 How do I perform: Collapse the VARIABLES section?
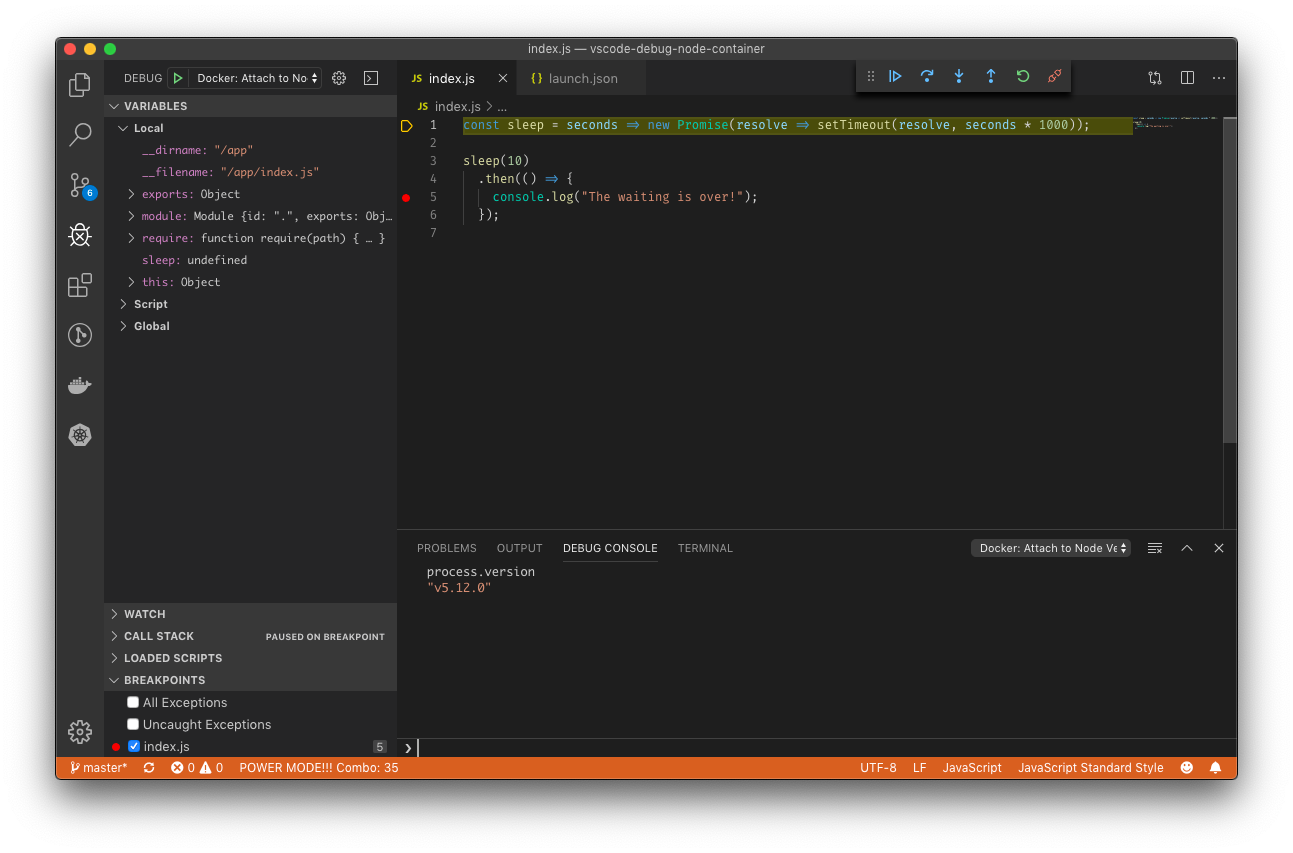coord(250,106)
